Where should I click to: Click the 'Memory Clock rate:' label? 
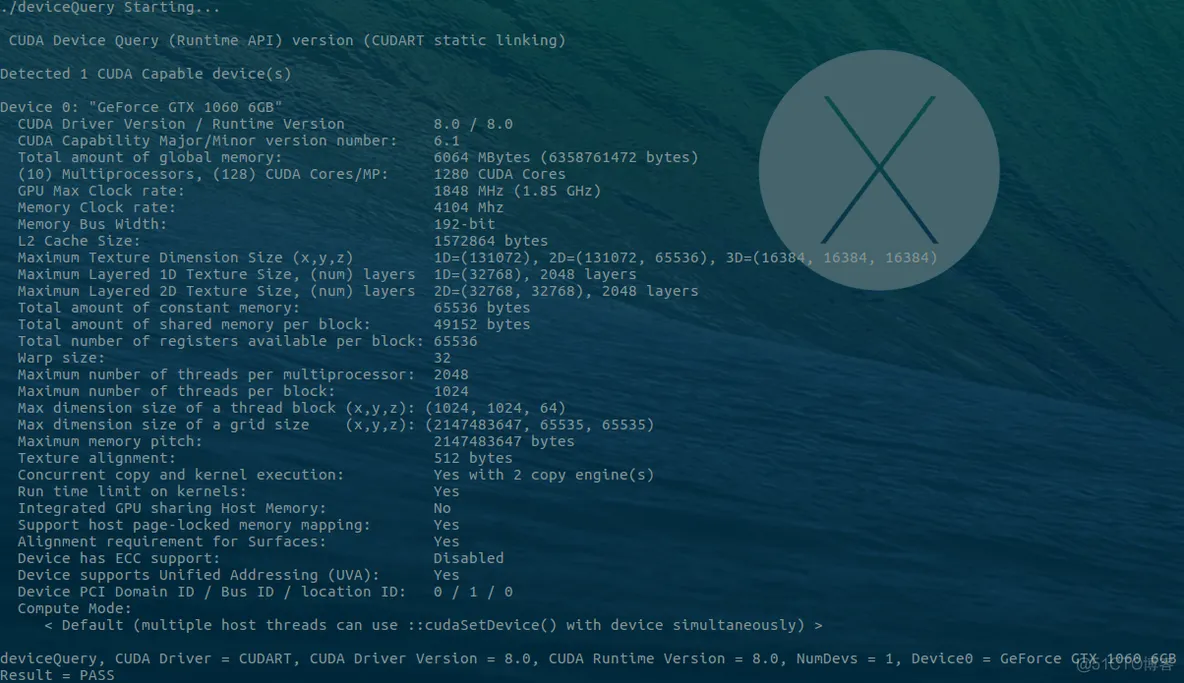[97, 207]
